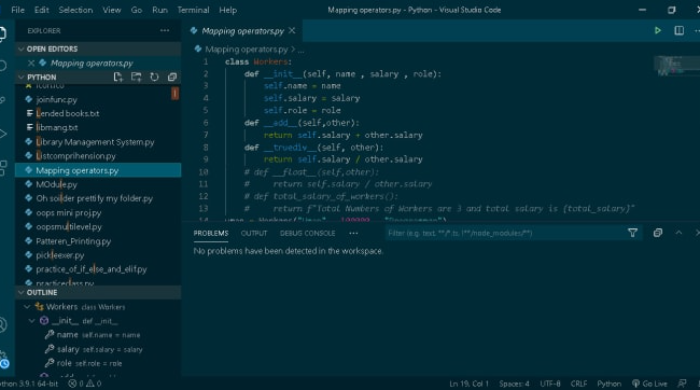Select Mapping operators.py in file tree
The height and width of the screenshot is (390, 700).
point(98,170)
